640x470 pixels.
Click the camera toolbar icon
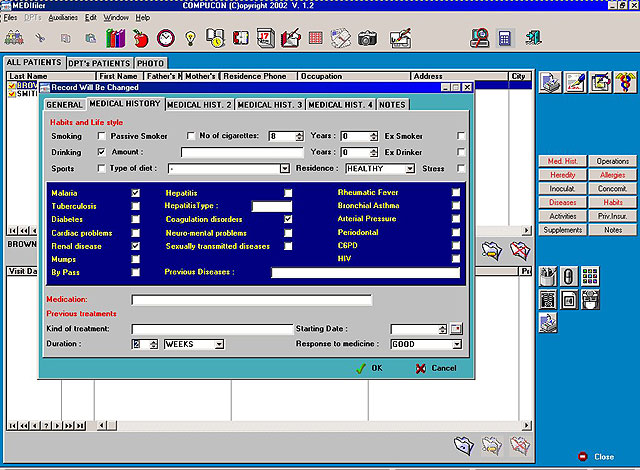coord(367,39)
